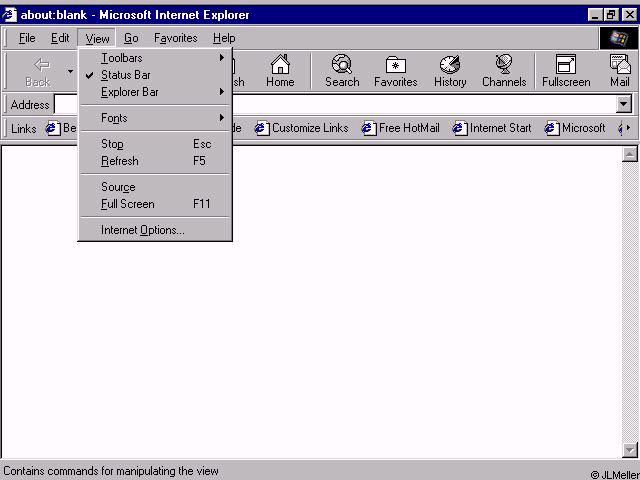Toggle the Status Bar menu option
The height and width of the screenshot is (480, 640).
coord(155,75)
